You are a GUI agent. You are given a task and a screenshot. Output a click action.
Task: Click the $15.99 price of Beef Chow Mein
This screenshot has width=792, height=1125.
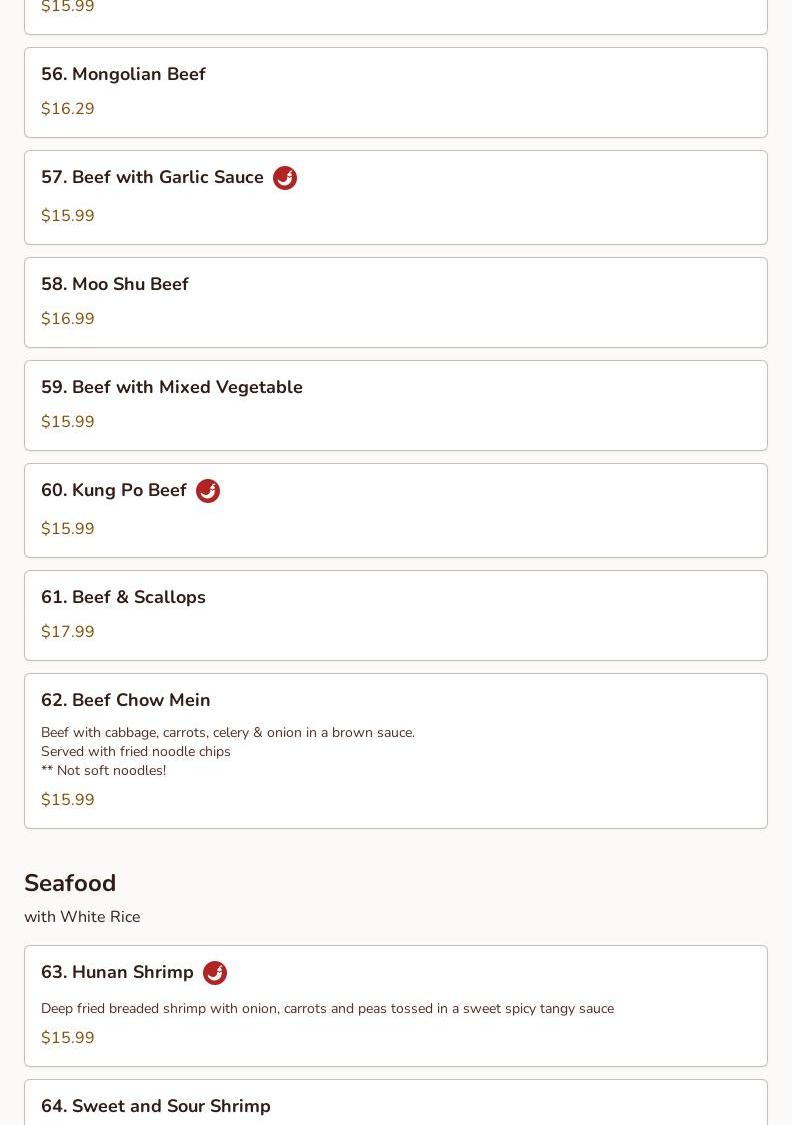click(x=67, y=799)
